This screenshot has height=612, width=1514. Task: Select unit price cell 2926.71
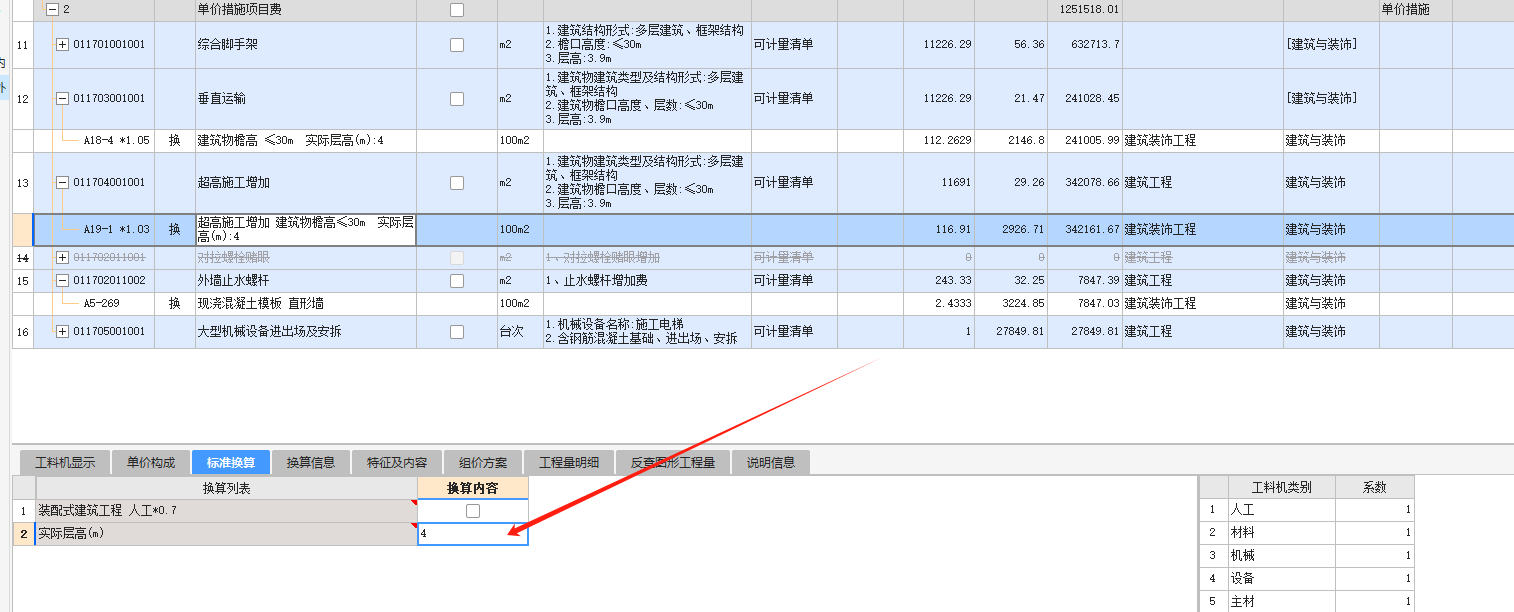(1011, 230)
